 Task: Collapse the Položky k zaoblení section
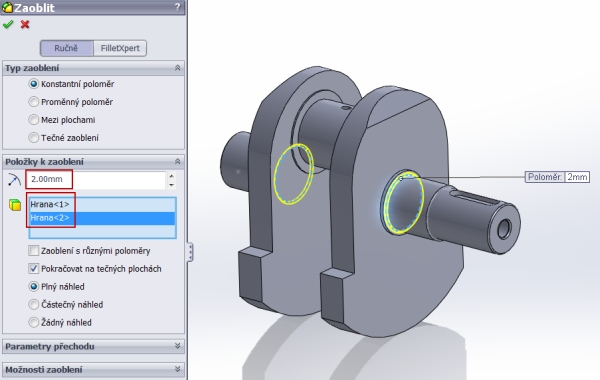(178, 161)
